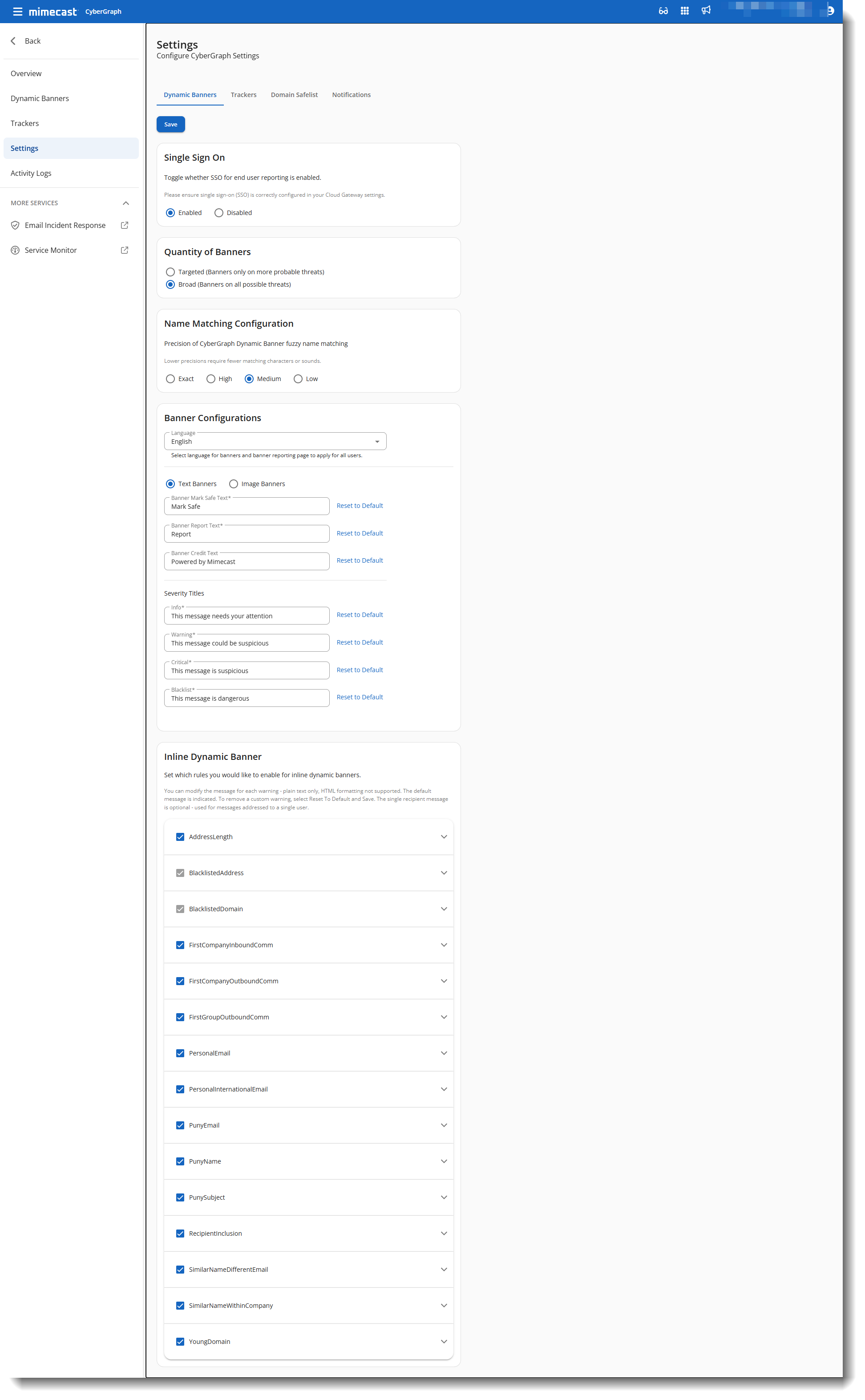The image size is (865, 1400).
Task: Select Exact name matching precision
Action: tap(170, 378)
